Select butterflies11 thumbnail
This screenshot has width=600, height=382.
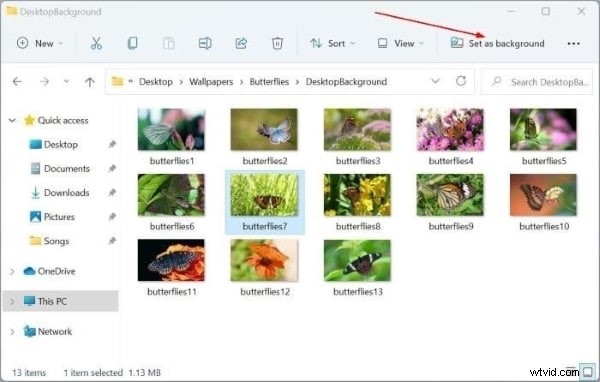(171, 260)
